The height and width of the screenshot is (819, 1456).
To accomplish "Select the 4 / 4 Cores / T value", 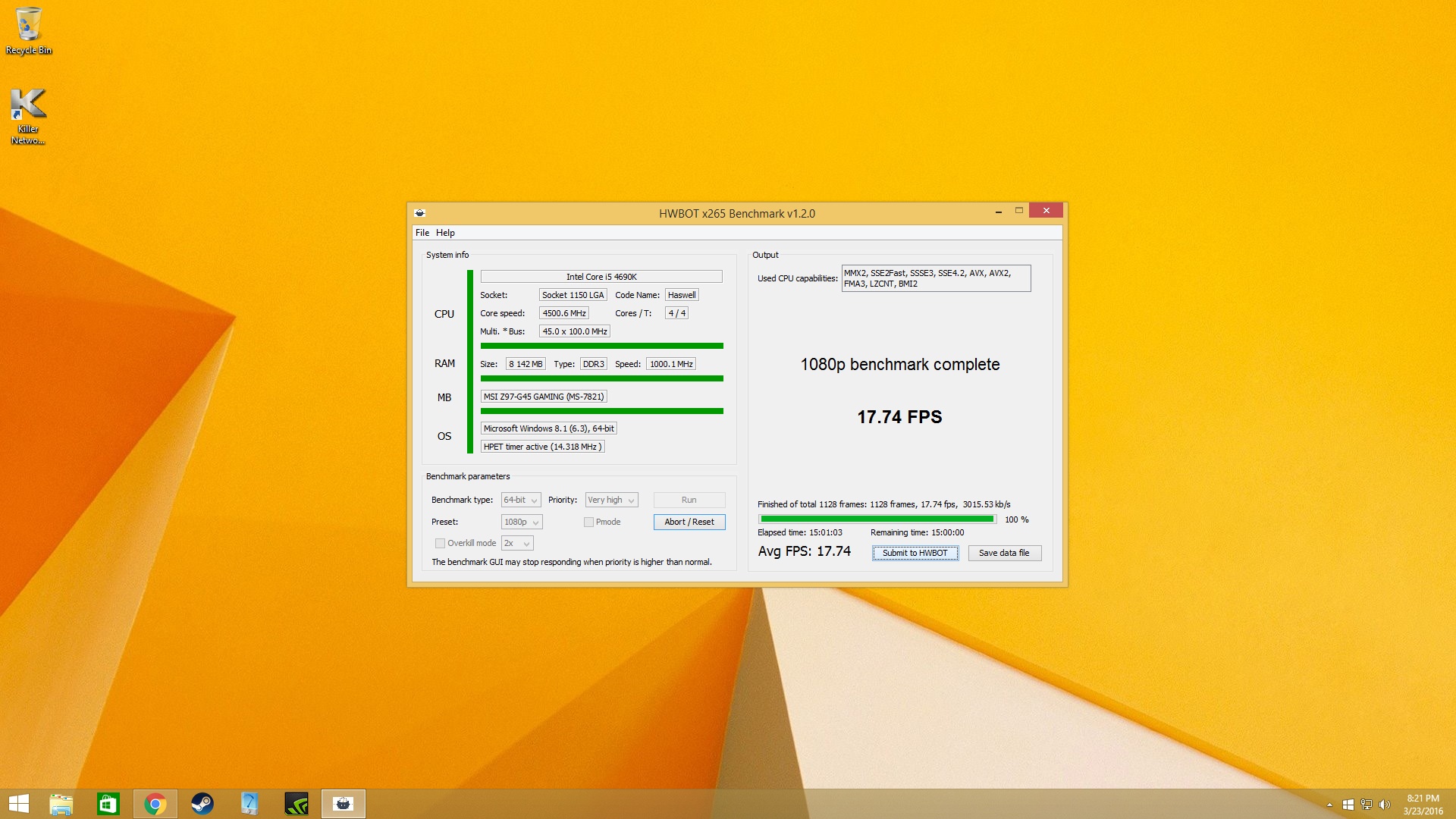I will (676, 313).
